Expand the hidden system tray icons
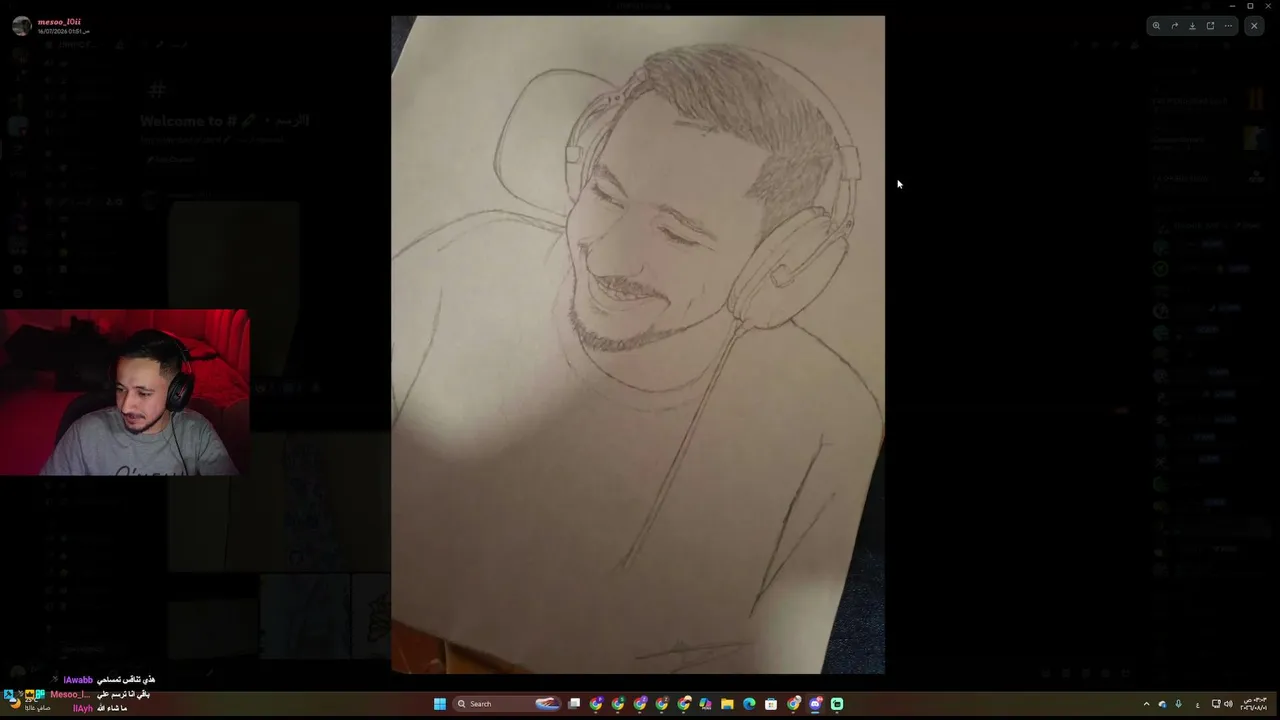The height and width of the screenshot is (720, 1280). (x=1146, y=704)
